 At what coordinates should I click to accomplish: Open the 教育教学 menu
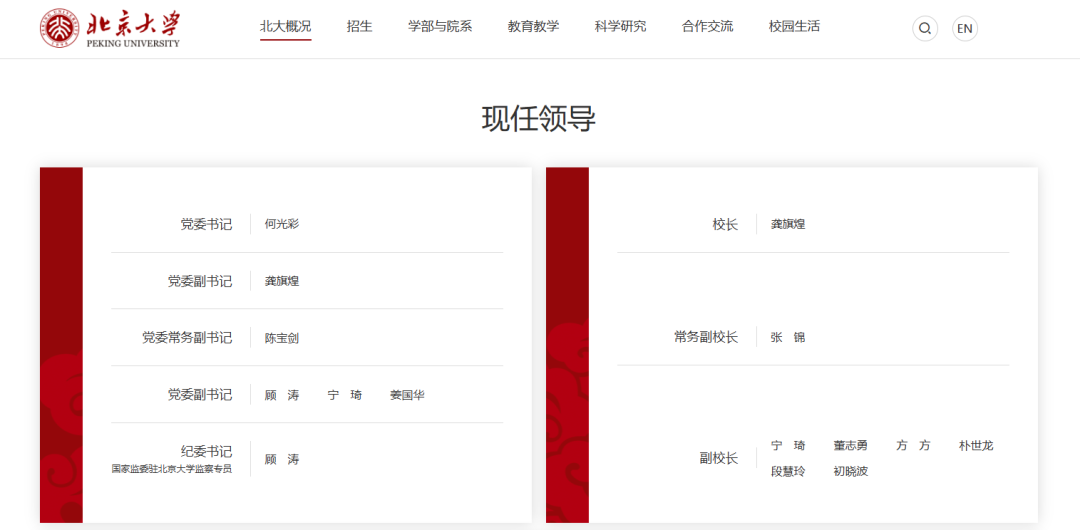[x=534, y=27]
